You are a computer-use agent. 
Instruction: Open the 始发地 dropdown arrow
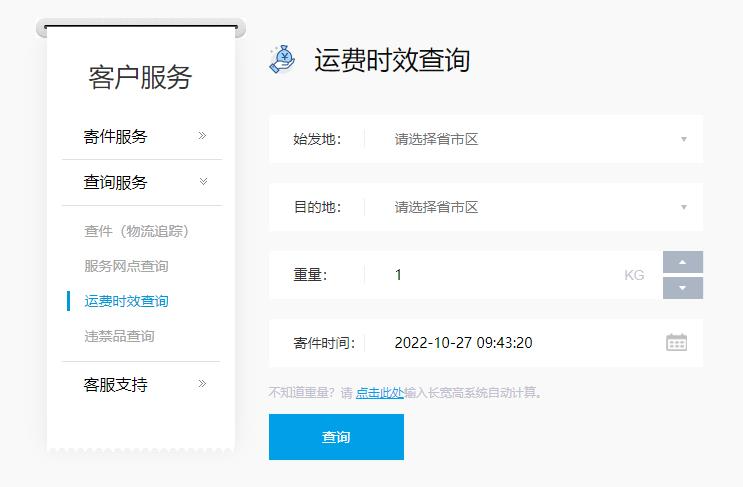click(x=683, y=139)
